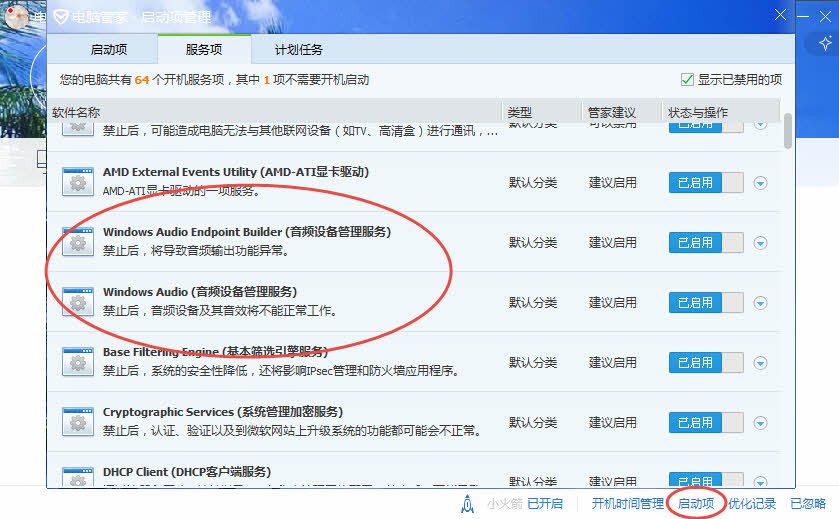Select the 服务项 tab
The height and width of the screenshot is (519, 839).
point(204,50)
